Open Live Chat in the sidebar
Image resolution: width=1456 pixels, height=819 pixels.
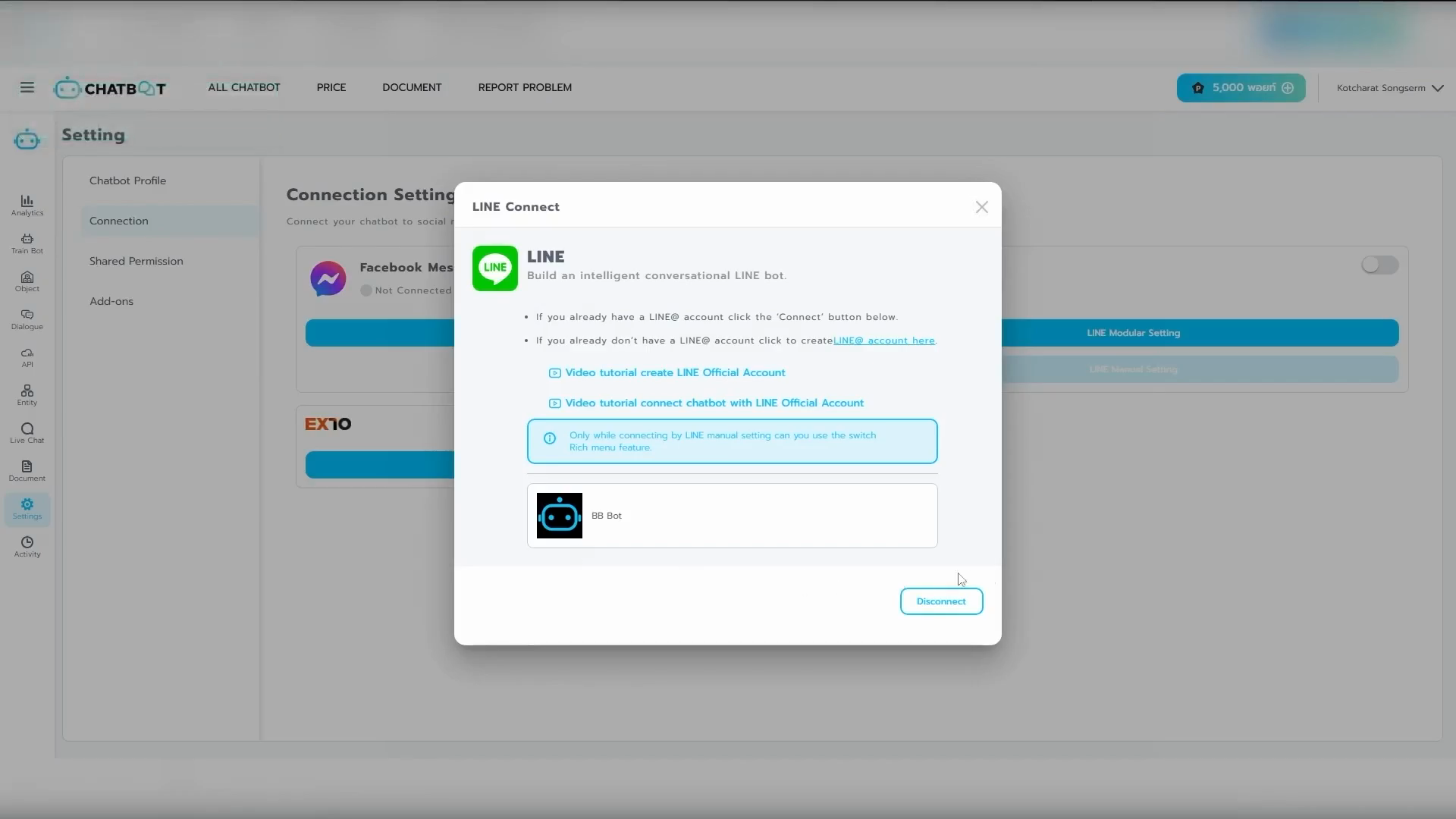click(x=27, y=432)
